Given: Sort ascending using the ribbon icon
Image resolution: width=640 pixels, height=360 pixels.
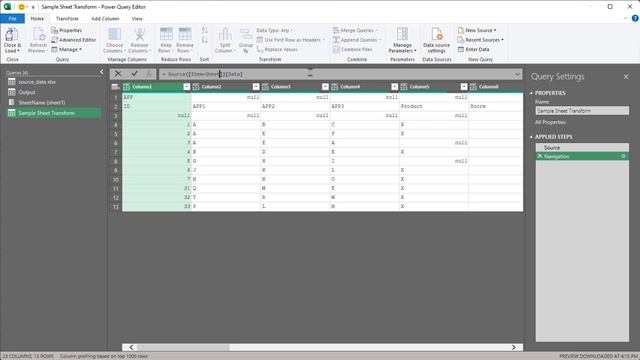Looking at the screenshot, I should point(204,31).
